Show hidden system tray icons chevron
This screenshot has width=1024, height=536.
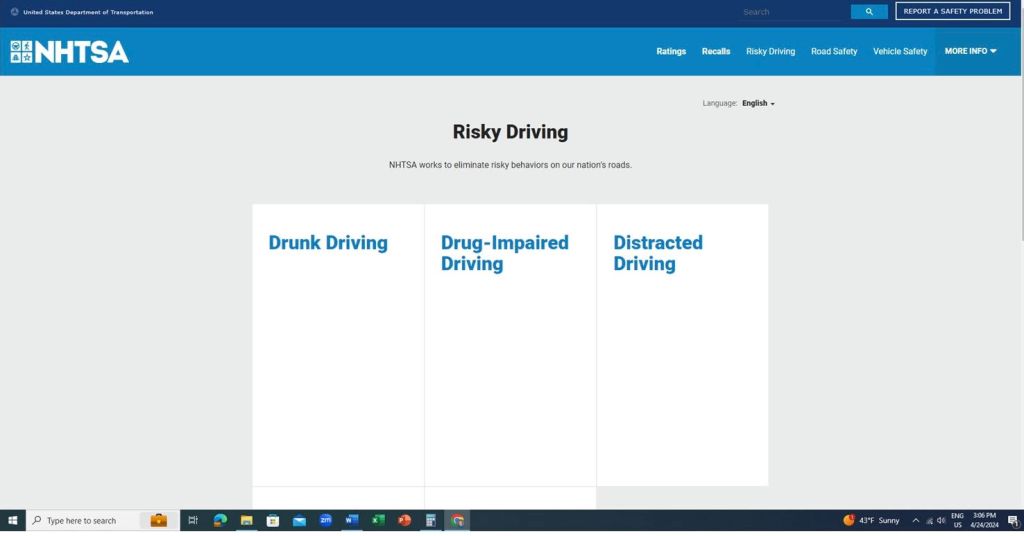pos(915,520)
